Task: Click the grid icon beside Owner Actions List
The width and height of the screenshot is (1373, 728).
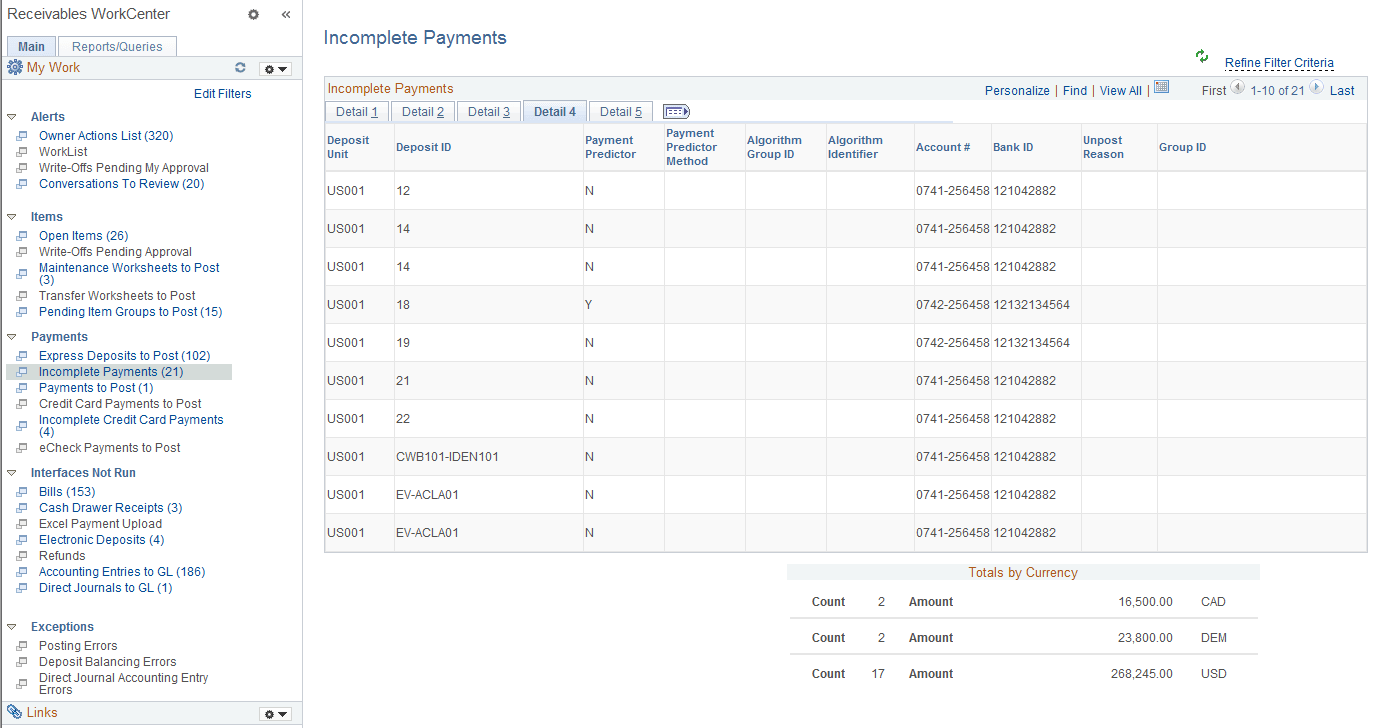Action: pyautogui.click(x=24, y=135)
